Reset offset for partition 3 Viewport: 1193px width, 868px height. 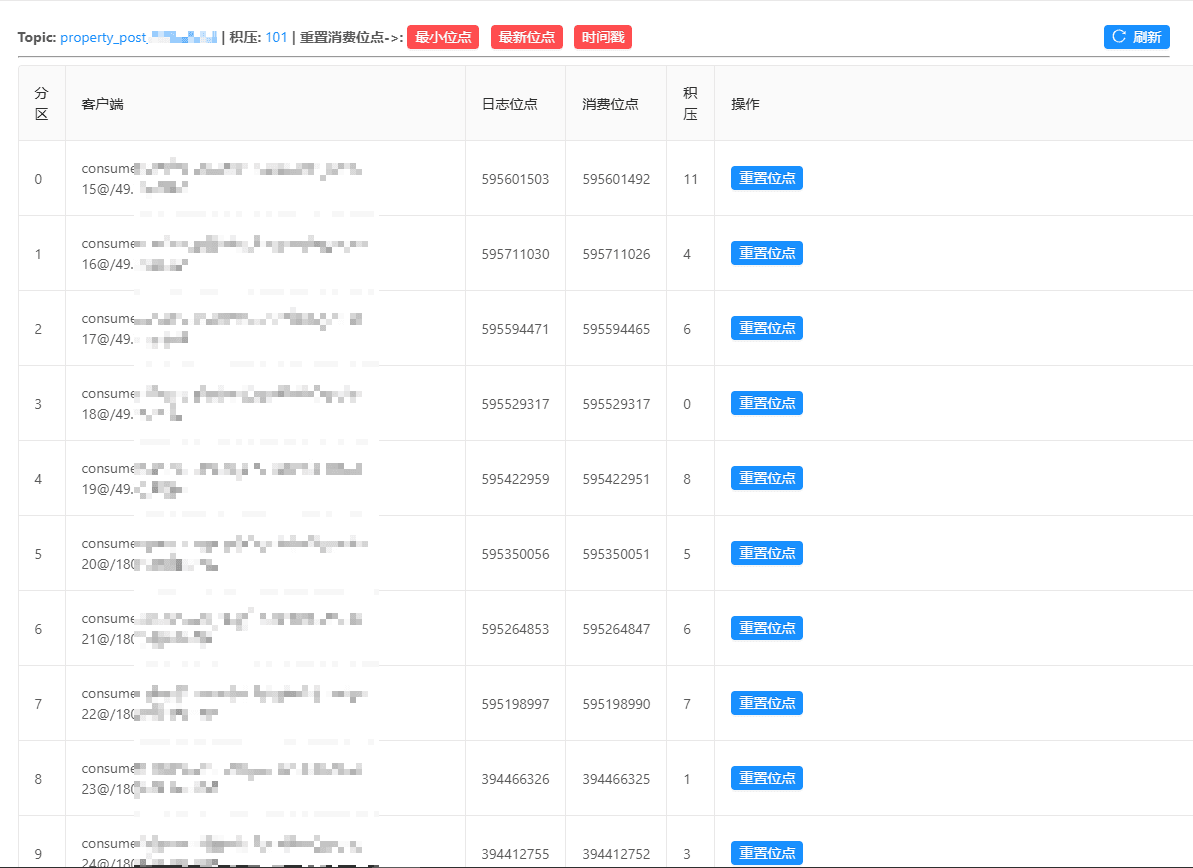tap(767, 403)
